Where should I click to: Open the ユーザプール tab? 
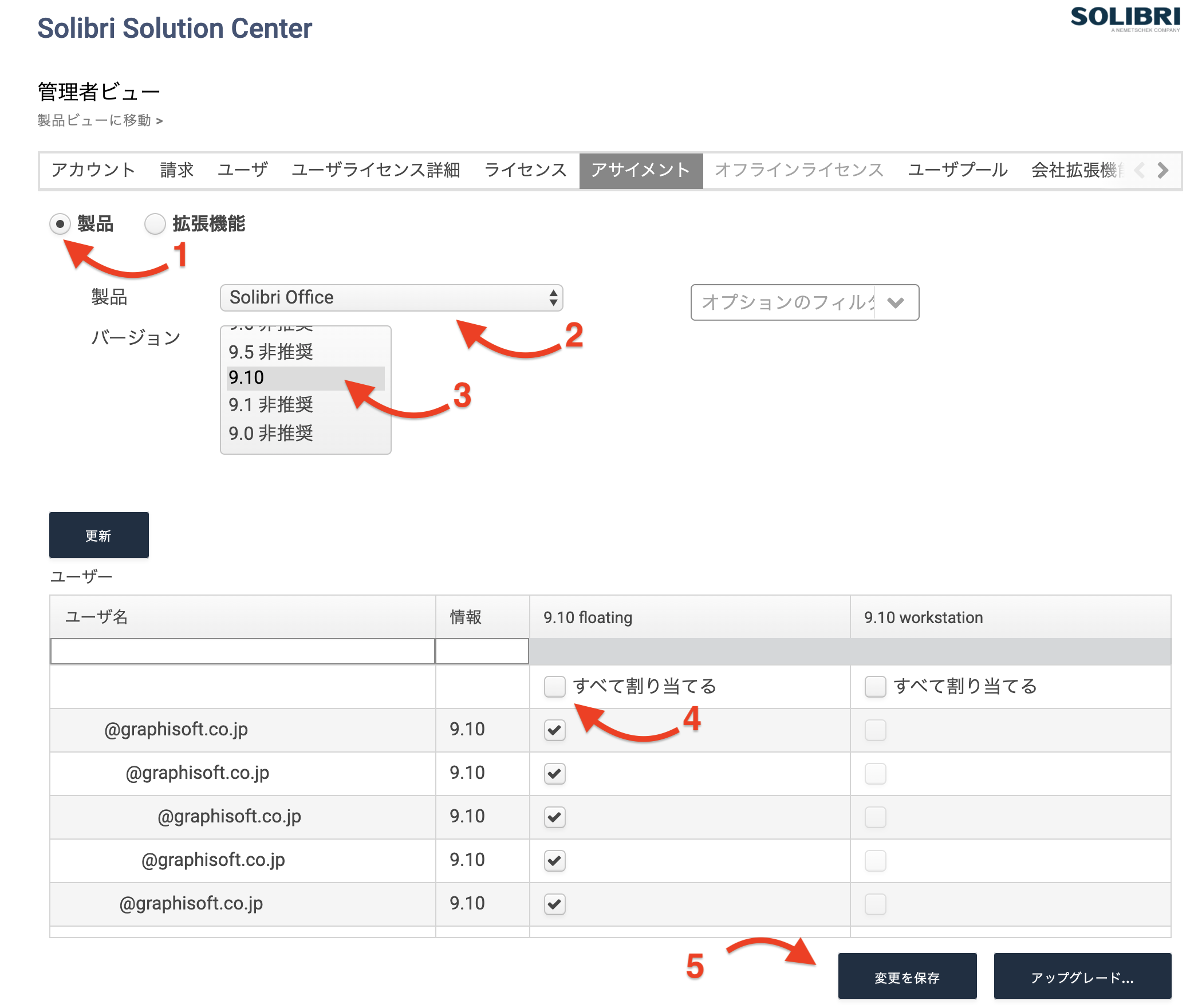click(957, 170)
